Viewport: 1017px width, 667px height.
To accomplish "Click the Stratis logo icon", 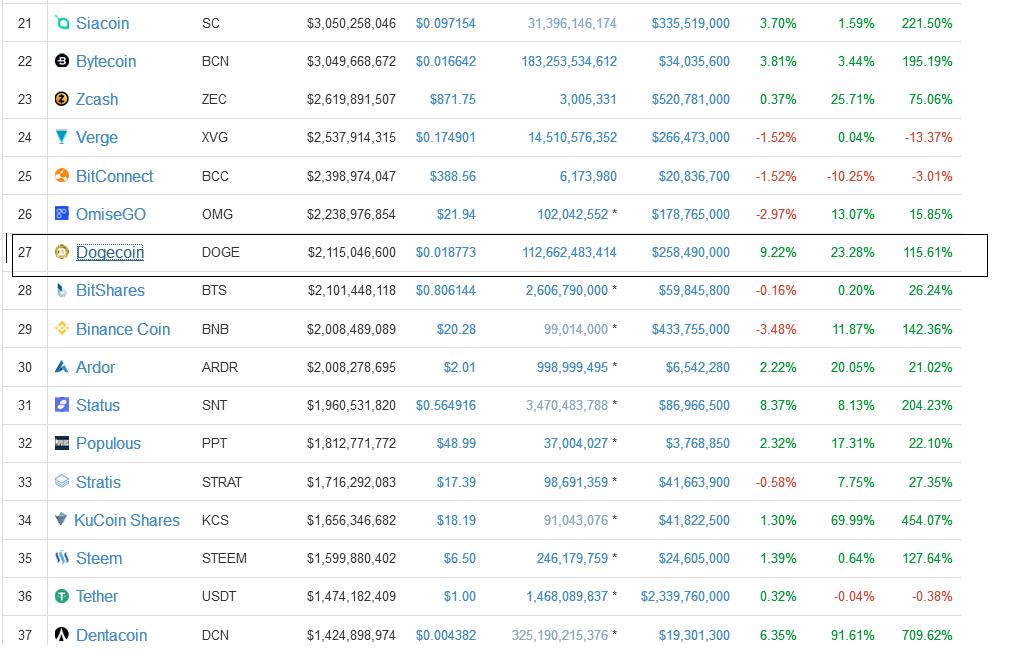I will 62,481.
